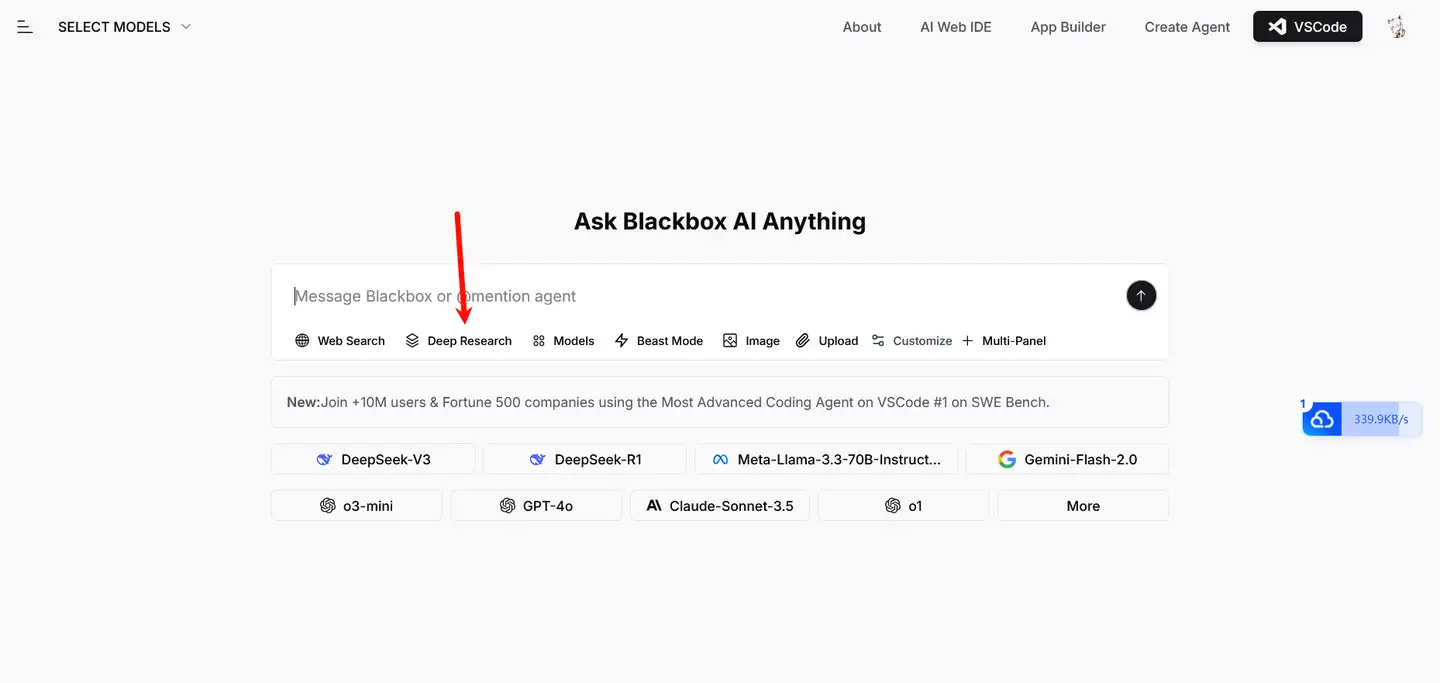Select the DeepSeek-R1 model button
This screenshot has width=1440, height=683.
[x=585, y=460]
